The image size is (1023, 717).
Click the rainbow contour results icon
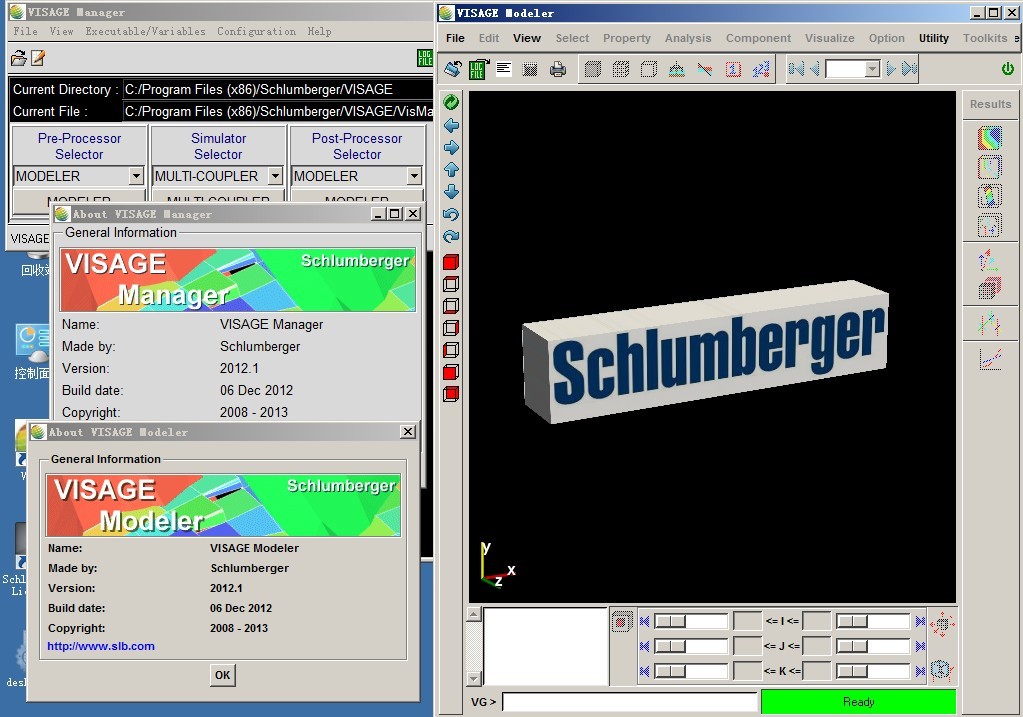click(x=990, y=138)
